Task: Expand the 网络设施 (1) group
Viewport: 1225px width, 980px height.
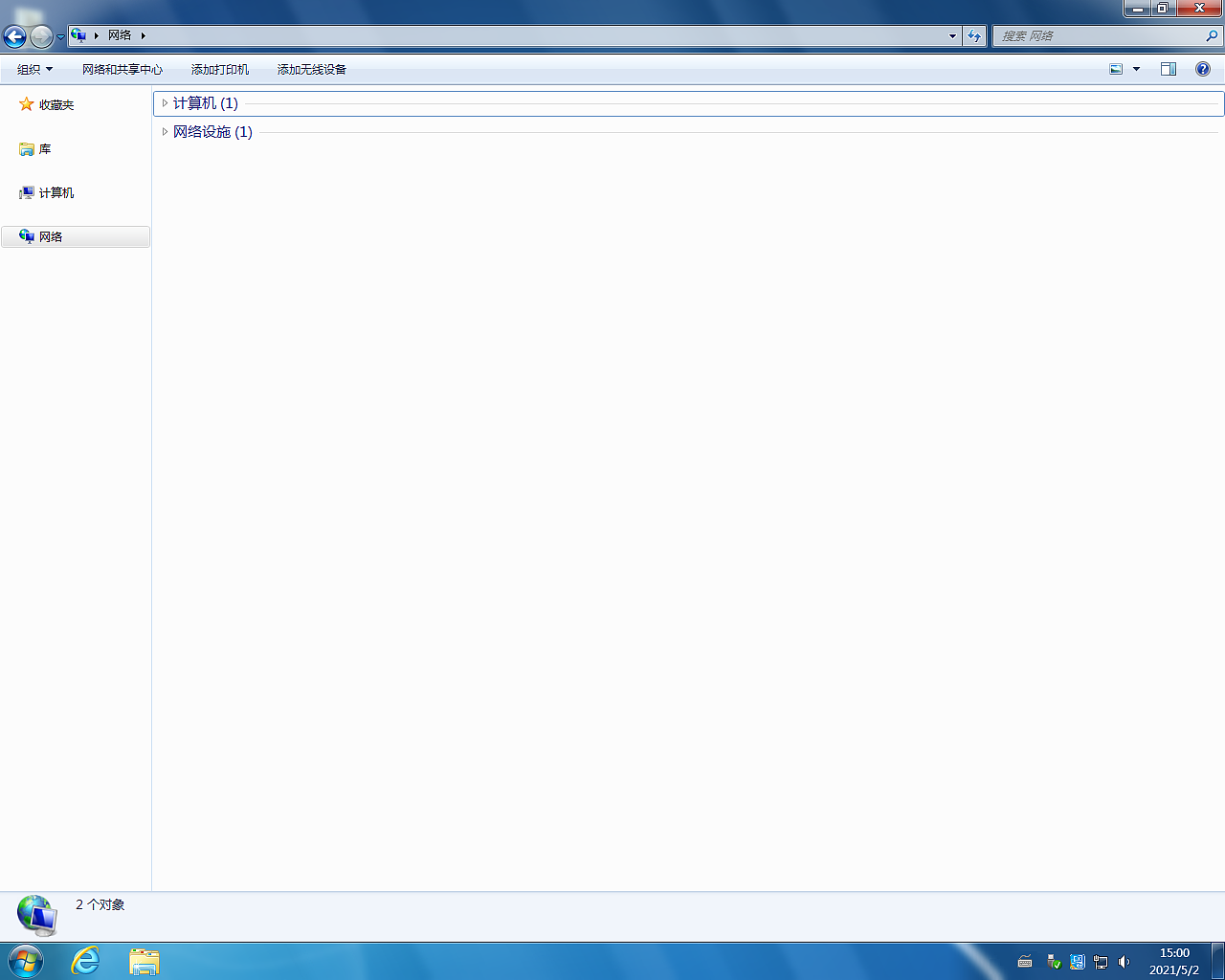Action: coord(165,131)
